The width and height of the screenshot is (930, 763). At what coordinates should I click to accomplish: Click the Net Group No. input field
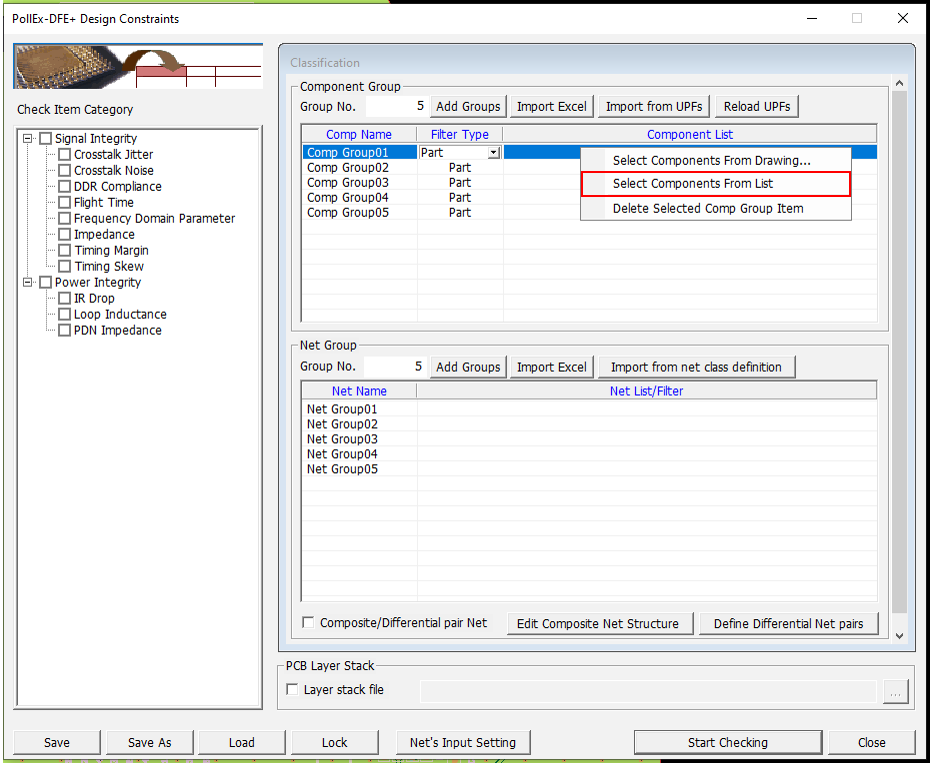pyautogui.click(x=396, y=367)
